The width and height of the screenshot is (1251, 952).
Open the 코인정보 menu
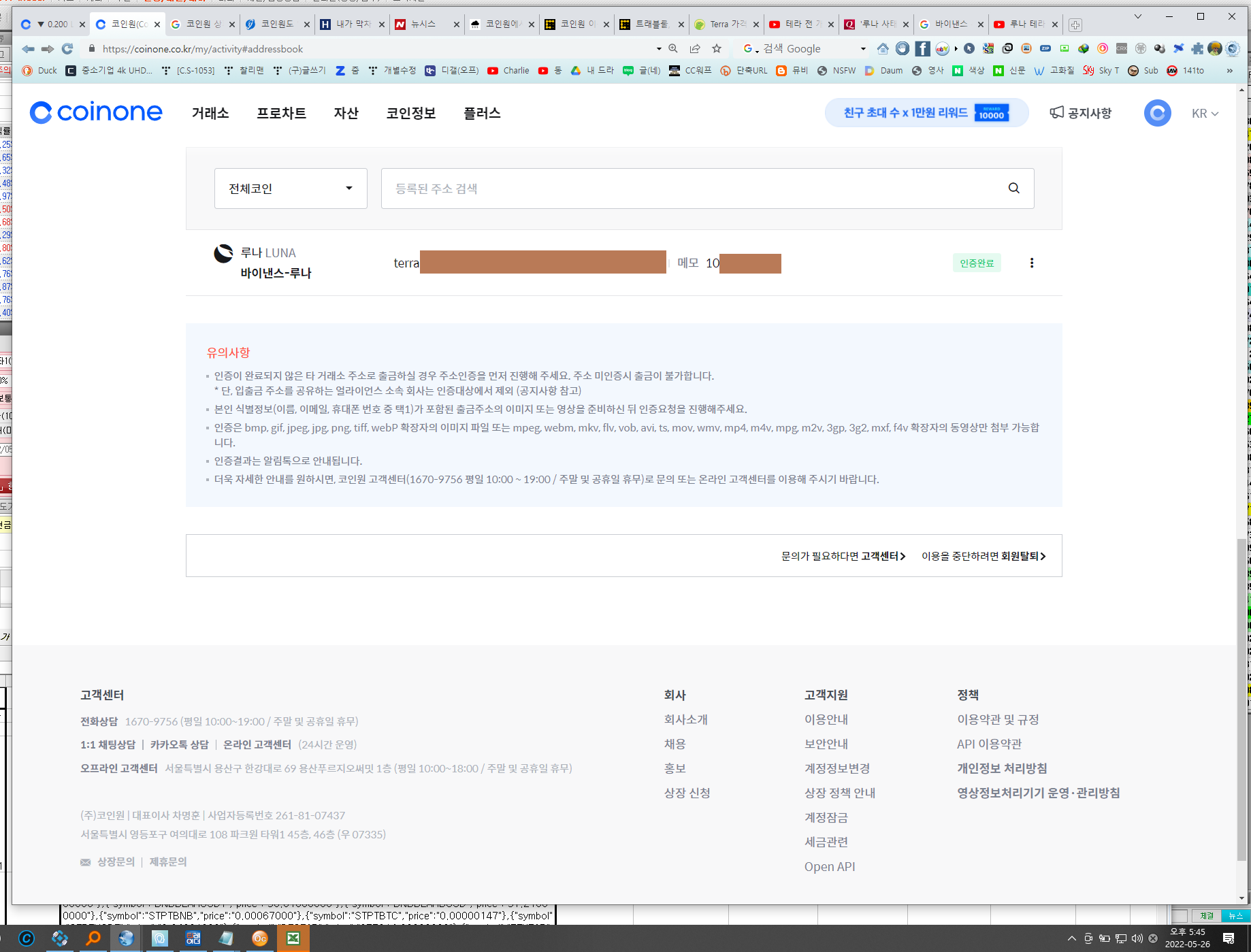click(410, 113)
